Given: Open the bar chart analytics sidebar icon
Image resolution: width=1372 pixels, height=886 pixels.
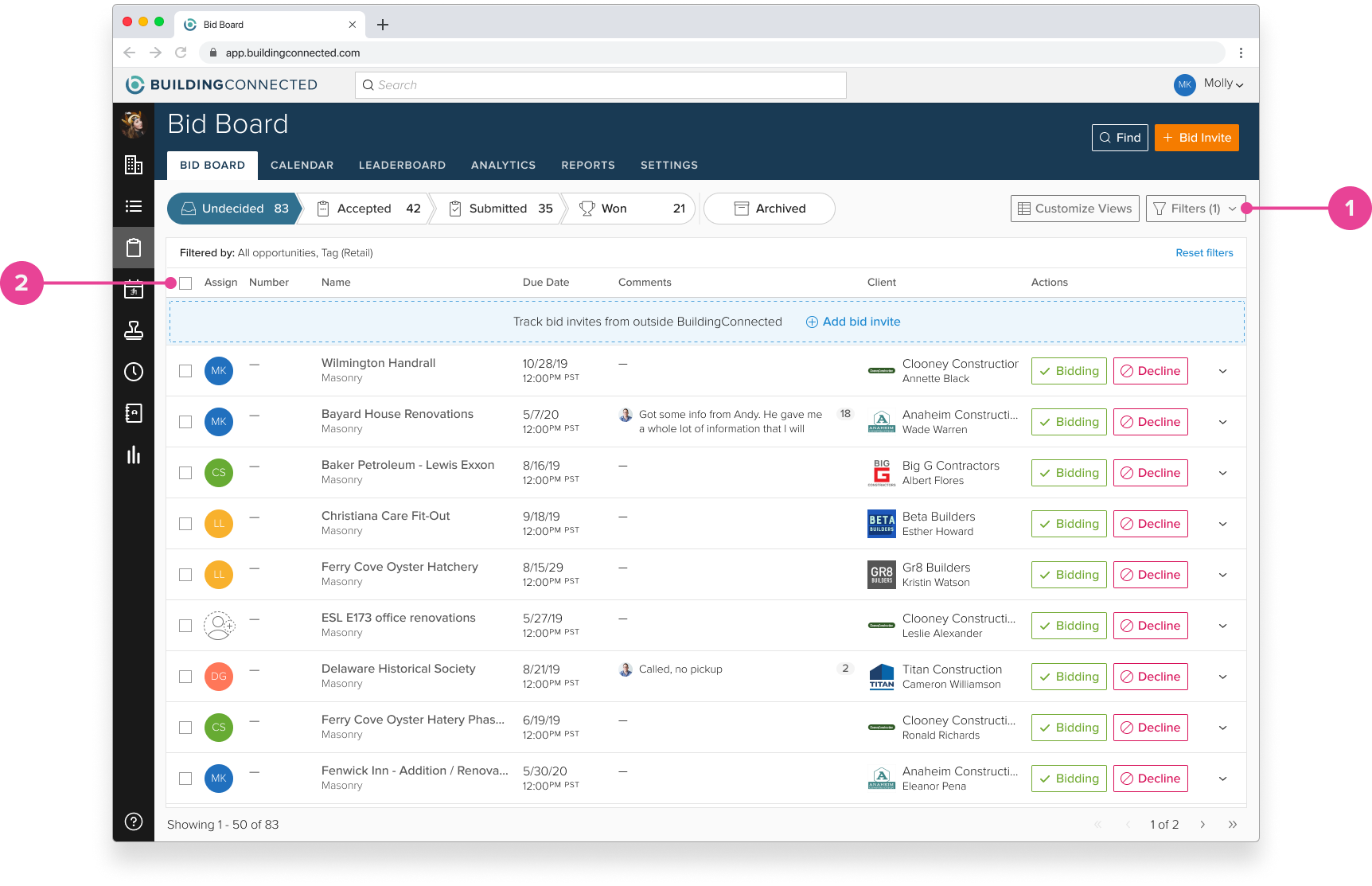Looking at the screenshot, I should pos(134,455).
